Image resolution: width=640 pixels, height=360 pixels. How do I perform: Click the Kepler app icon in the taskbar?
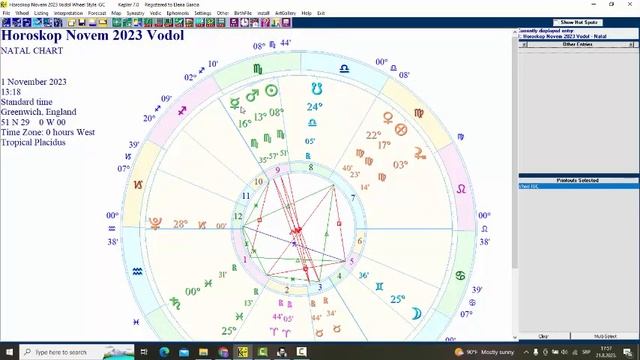243,352
